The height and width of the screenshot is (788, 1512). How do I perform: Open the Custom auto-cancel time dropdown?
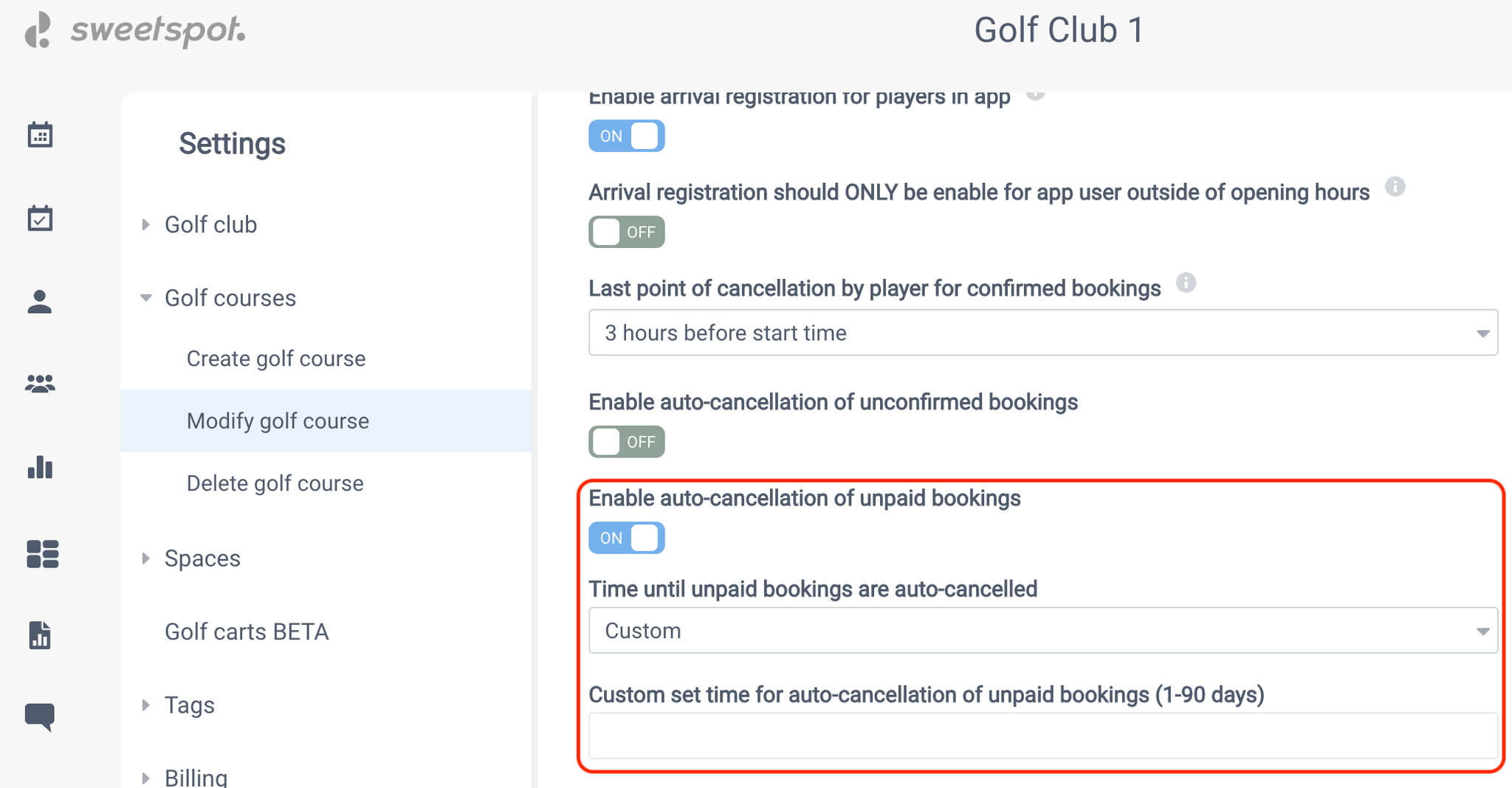click(x=1043, y=631)
